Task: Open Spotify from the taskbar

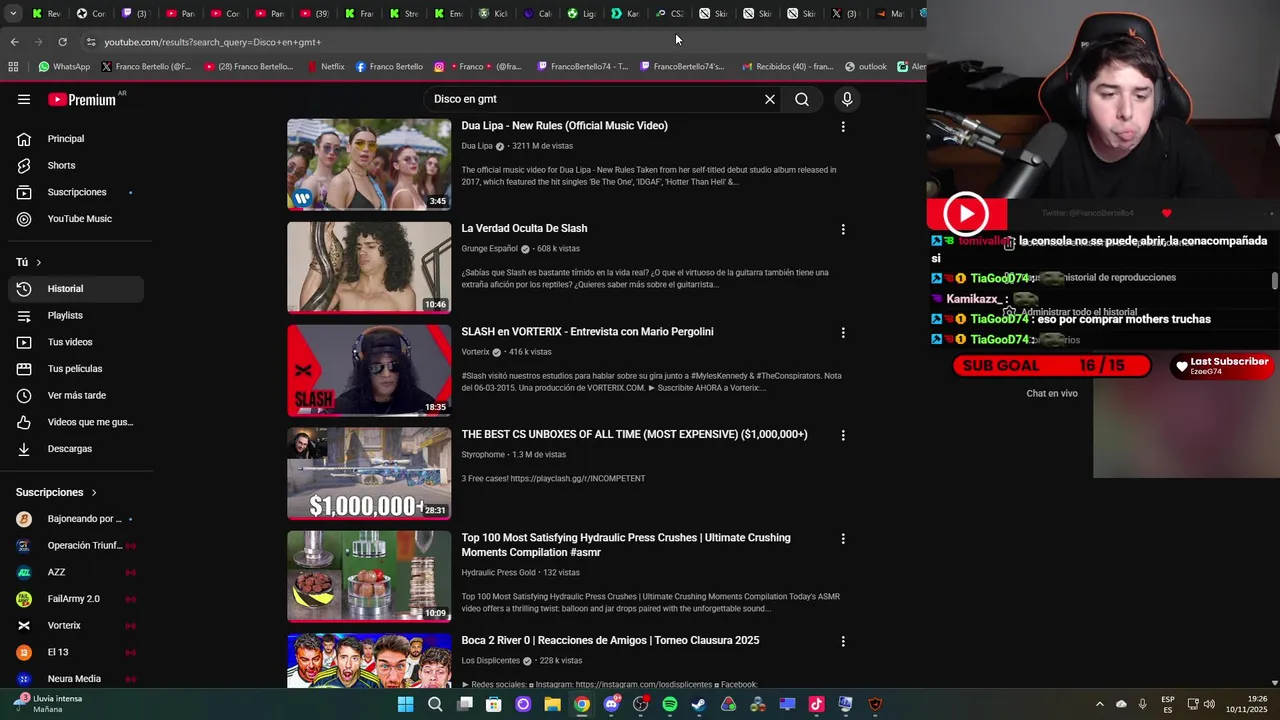Action: click(x=670, y=704)
